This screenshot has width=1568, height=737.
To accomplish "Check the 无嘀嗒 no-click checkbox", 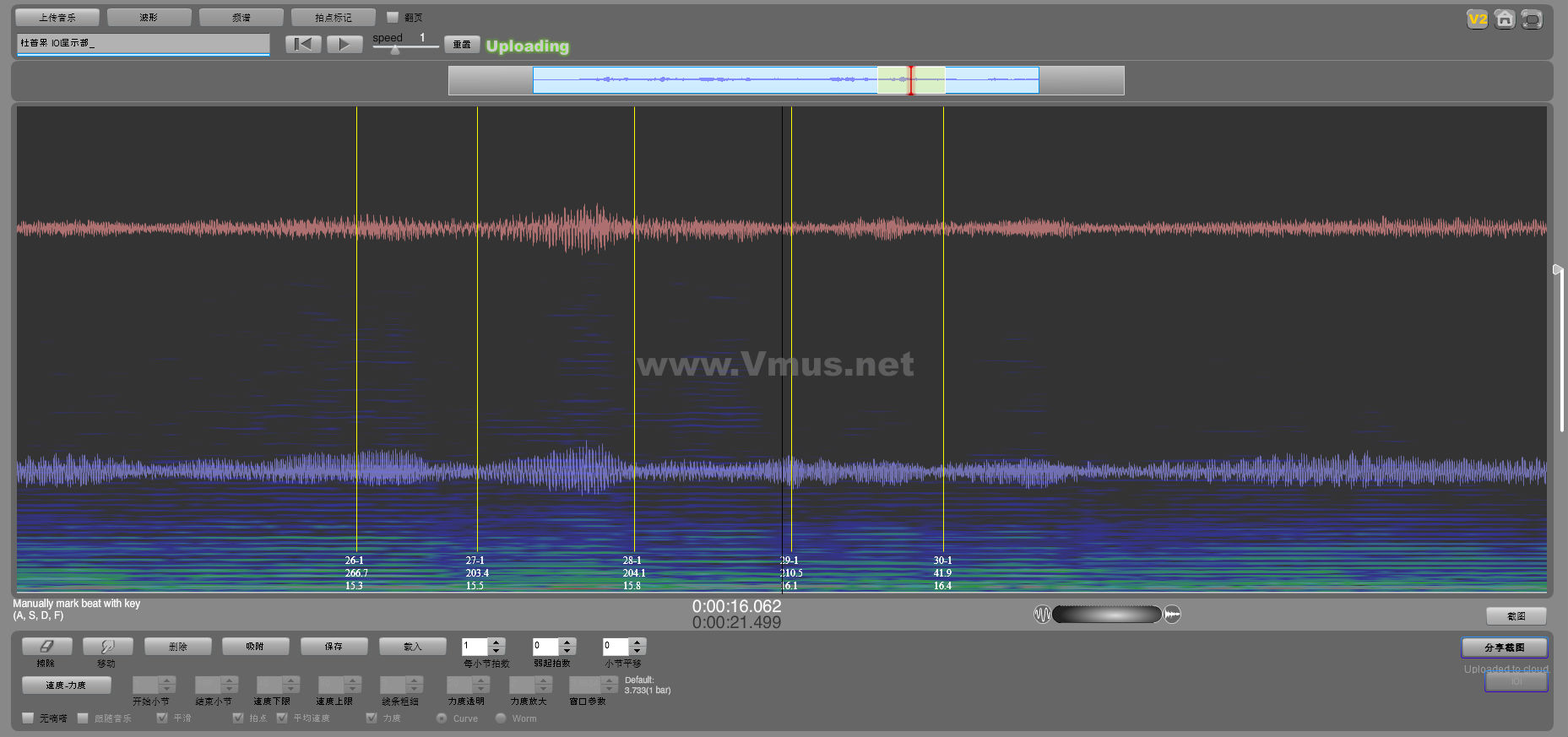I will click(29, 718).
